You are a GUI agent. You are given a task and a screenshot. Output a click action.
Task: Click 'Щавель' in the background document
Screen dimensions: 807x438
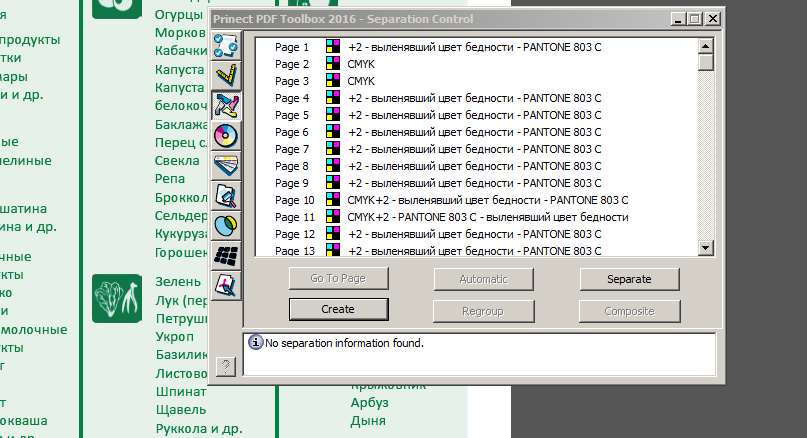tap(181, 410)
